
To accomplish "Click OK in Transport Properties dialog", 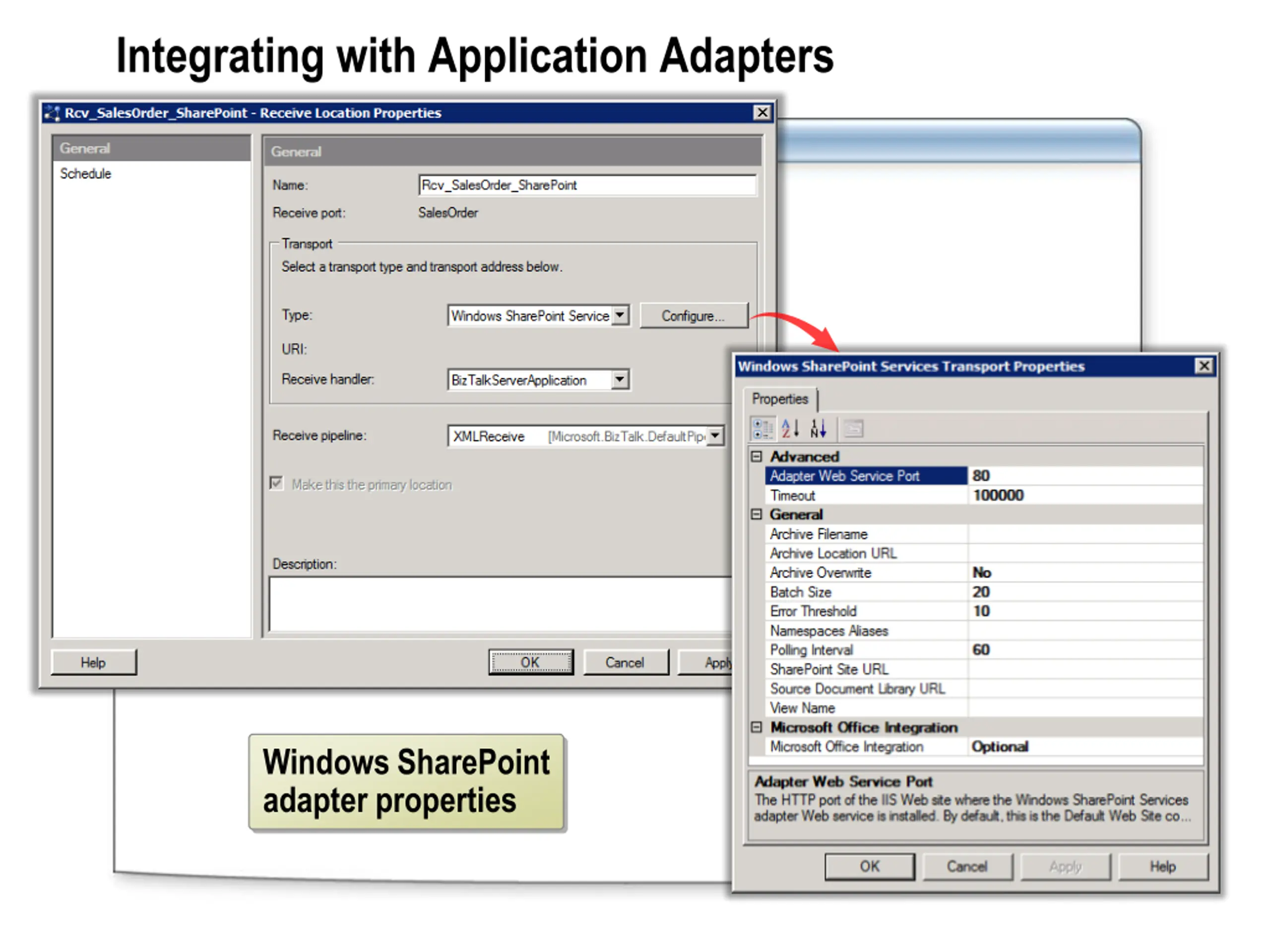I will coord(869,867).
